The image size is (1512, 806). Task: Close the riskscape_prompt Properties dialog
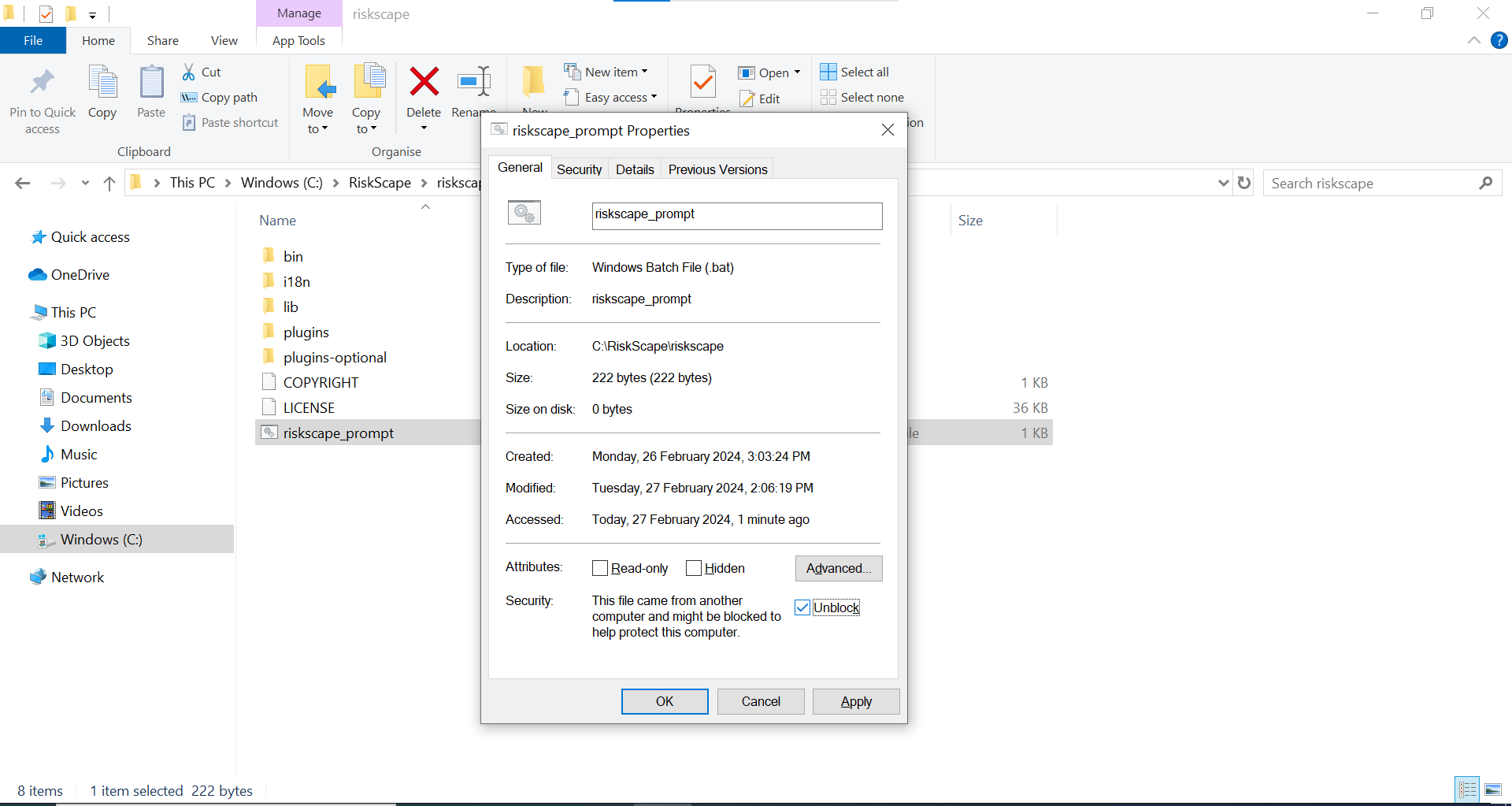(888, 130)
